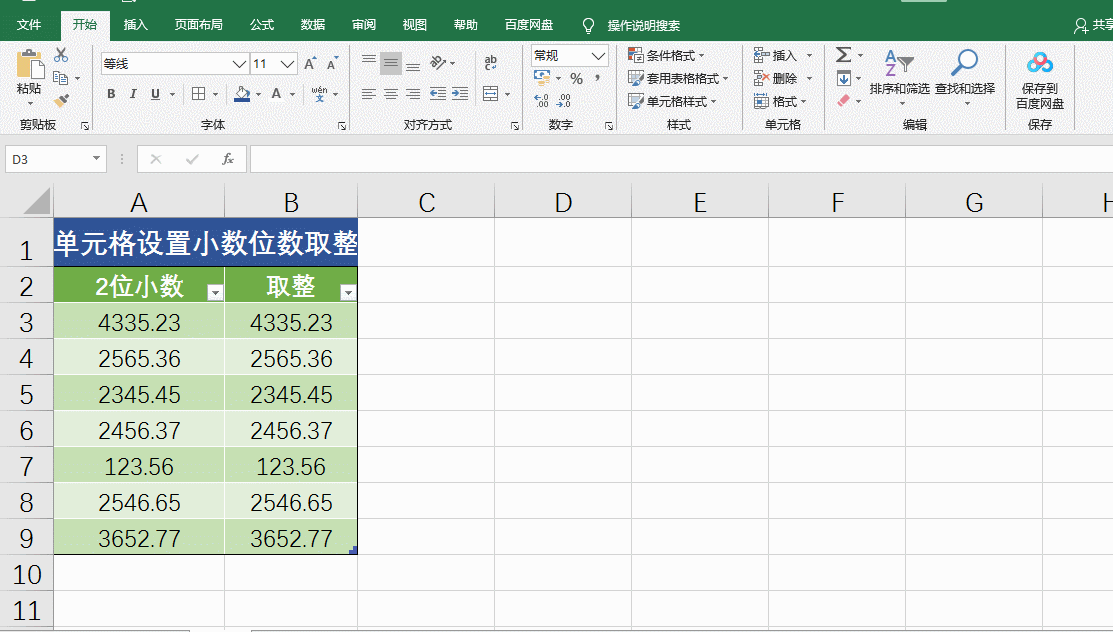Click the wrap text icon
Image resolution: width=1113 pixels, height=632 pixels.
tap(491, 64)
